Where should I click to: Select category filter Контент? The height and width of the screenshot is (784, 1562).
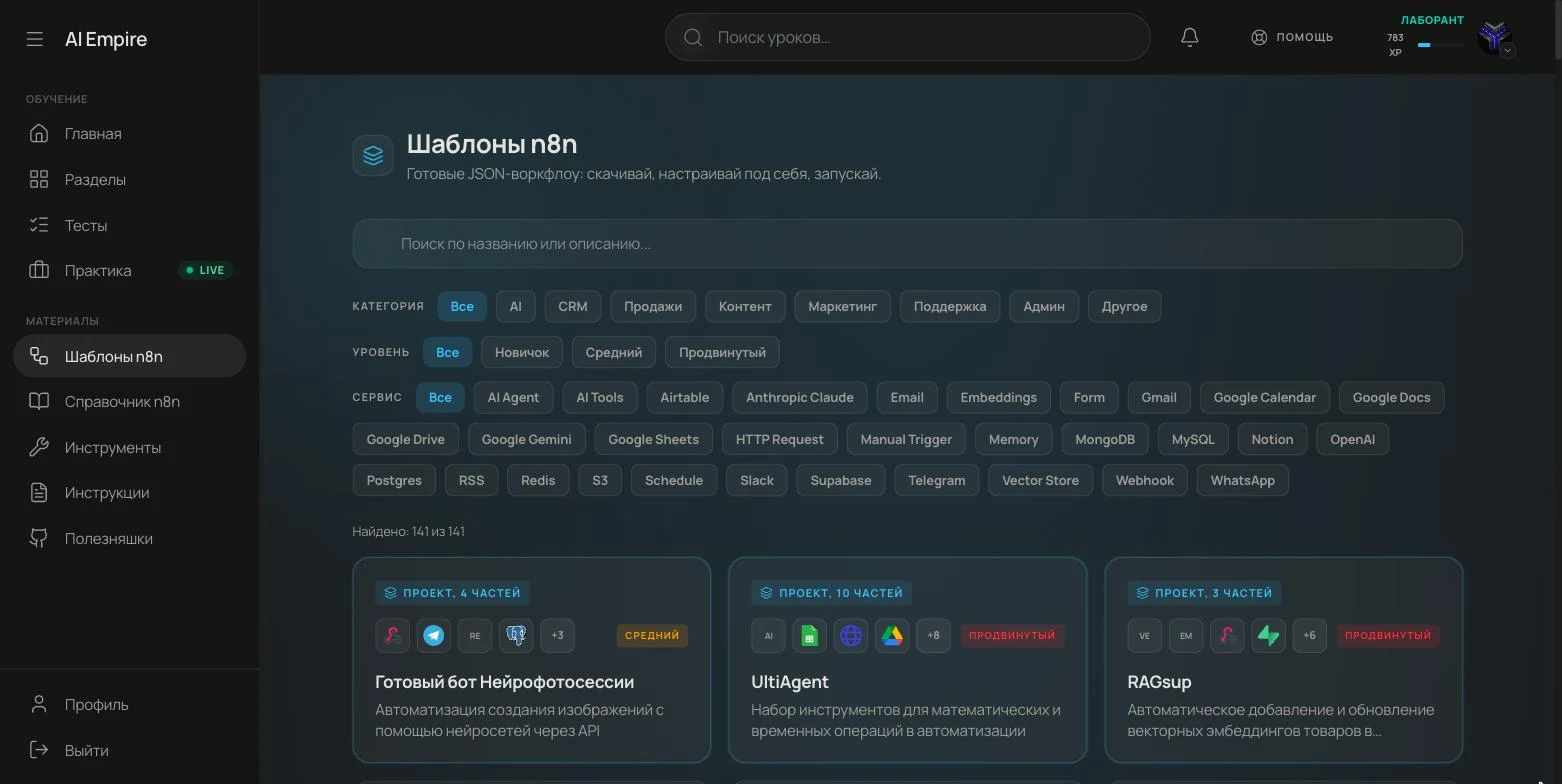tap(745, 306)
